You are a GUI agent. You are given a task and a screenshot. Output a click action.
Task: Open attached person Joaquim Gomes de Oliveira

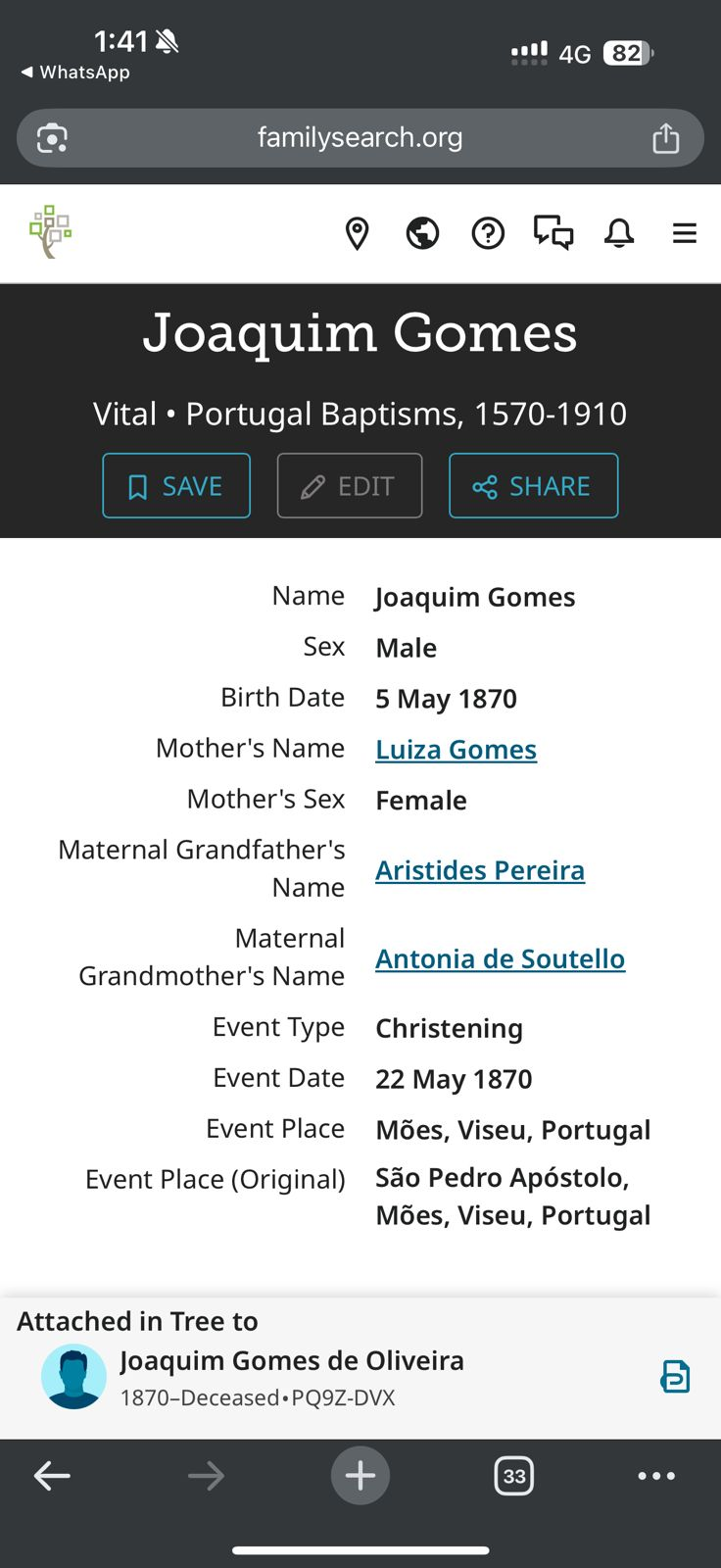tap(291, 1361)
